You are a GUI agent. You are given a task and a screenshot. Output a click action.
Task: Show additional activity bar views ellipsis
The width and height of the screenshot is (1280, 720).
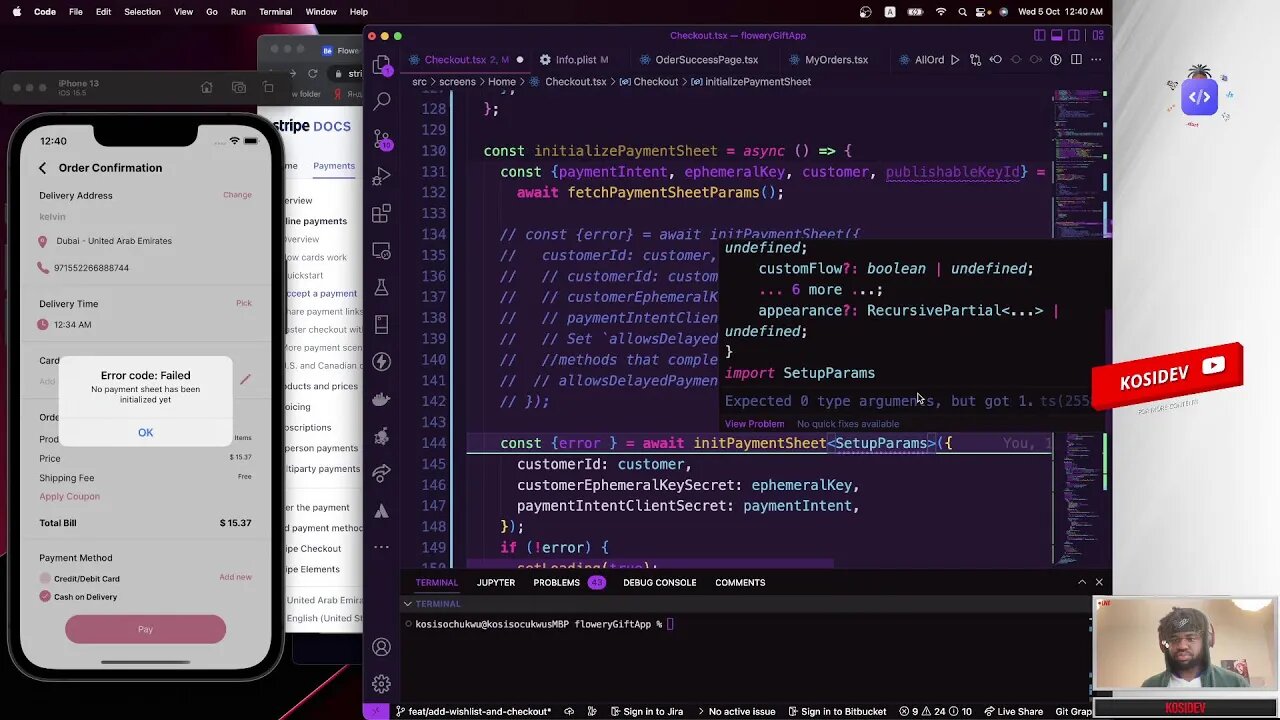(x=381, y=547)
